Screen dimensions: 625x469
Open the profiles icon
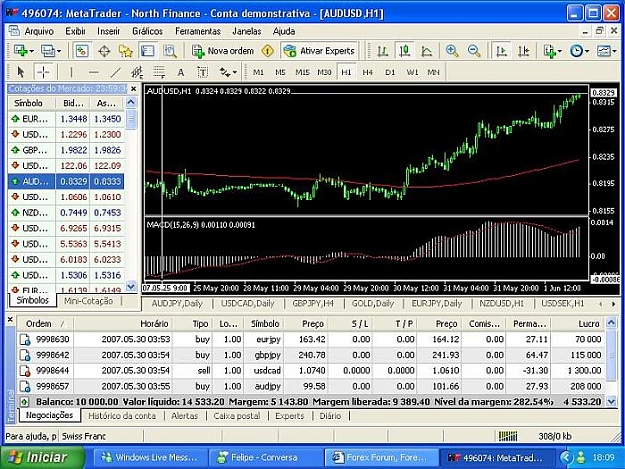(51, 51)
